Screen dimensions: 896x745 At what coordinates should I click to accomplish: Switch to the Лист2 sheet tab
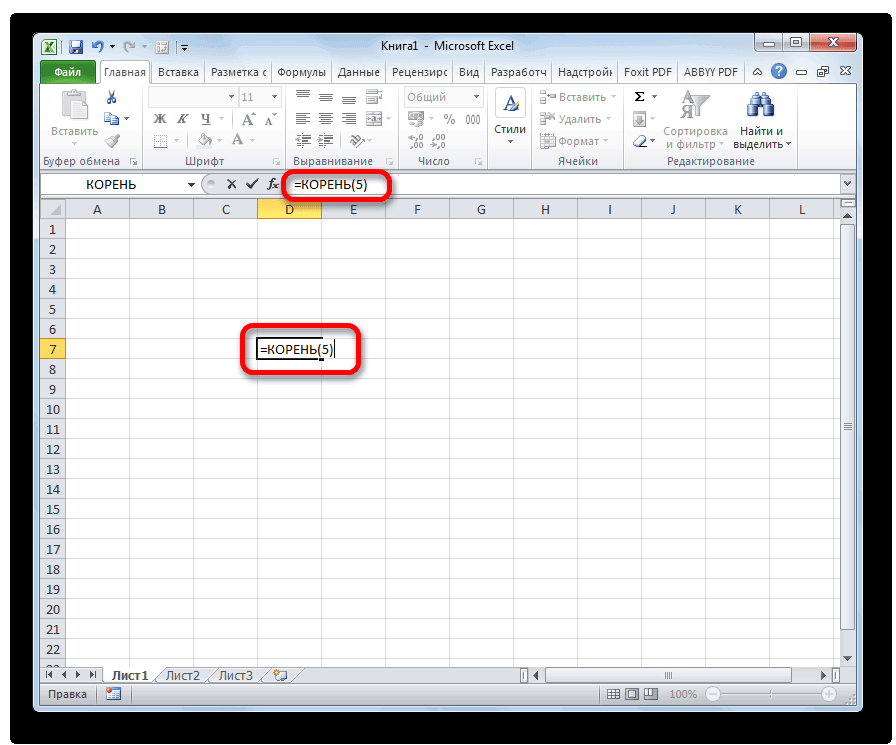point(183,675)
